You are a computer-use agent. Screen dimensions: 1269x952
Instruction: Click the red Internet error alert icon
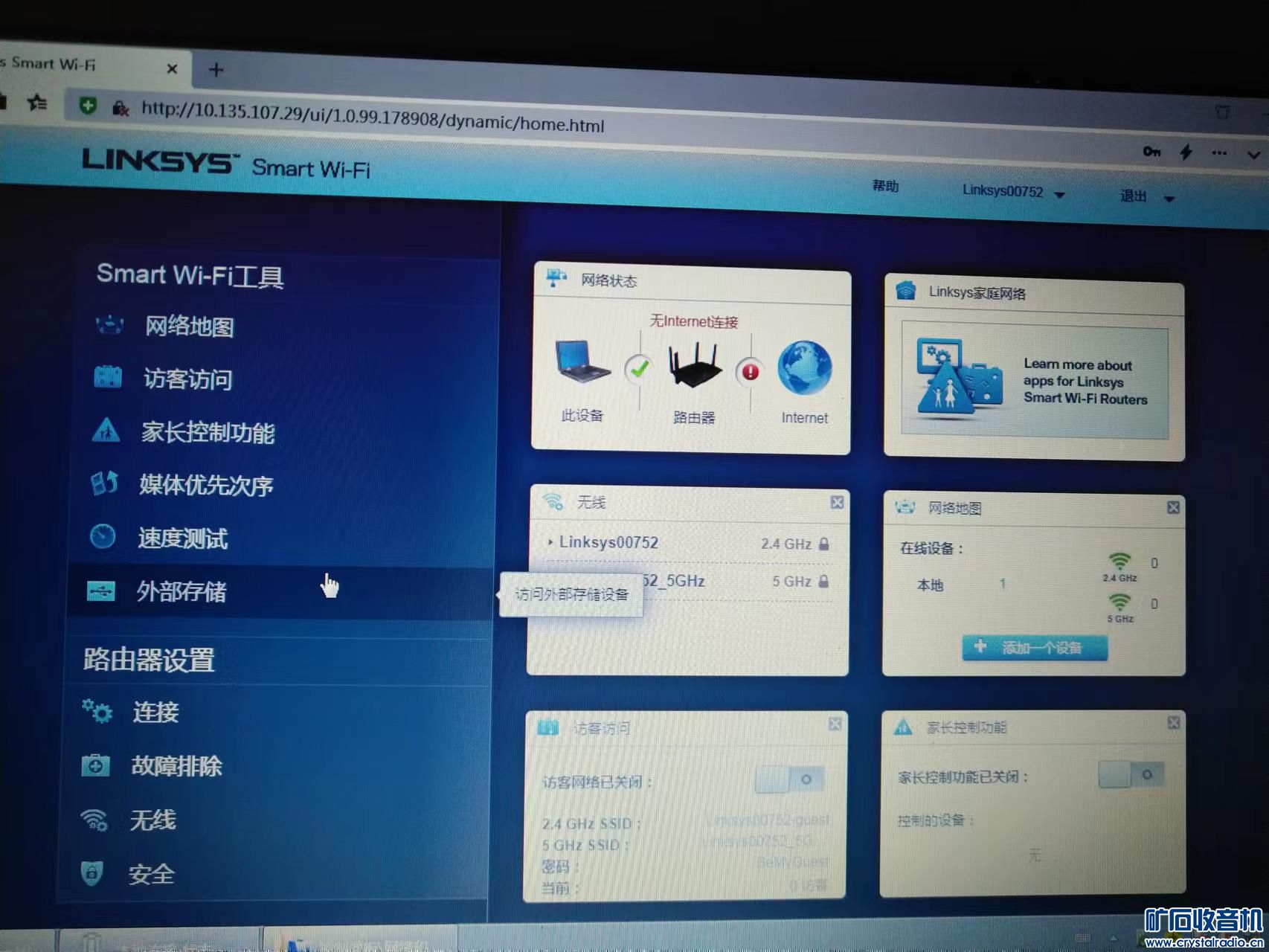pyautogui.click(x=750, y=371)
